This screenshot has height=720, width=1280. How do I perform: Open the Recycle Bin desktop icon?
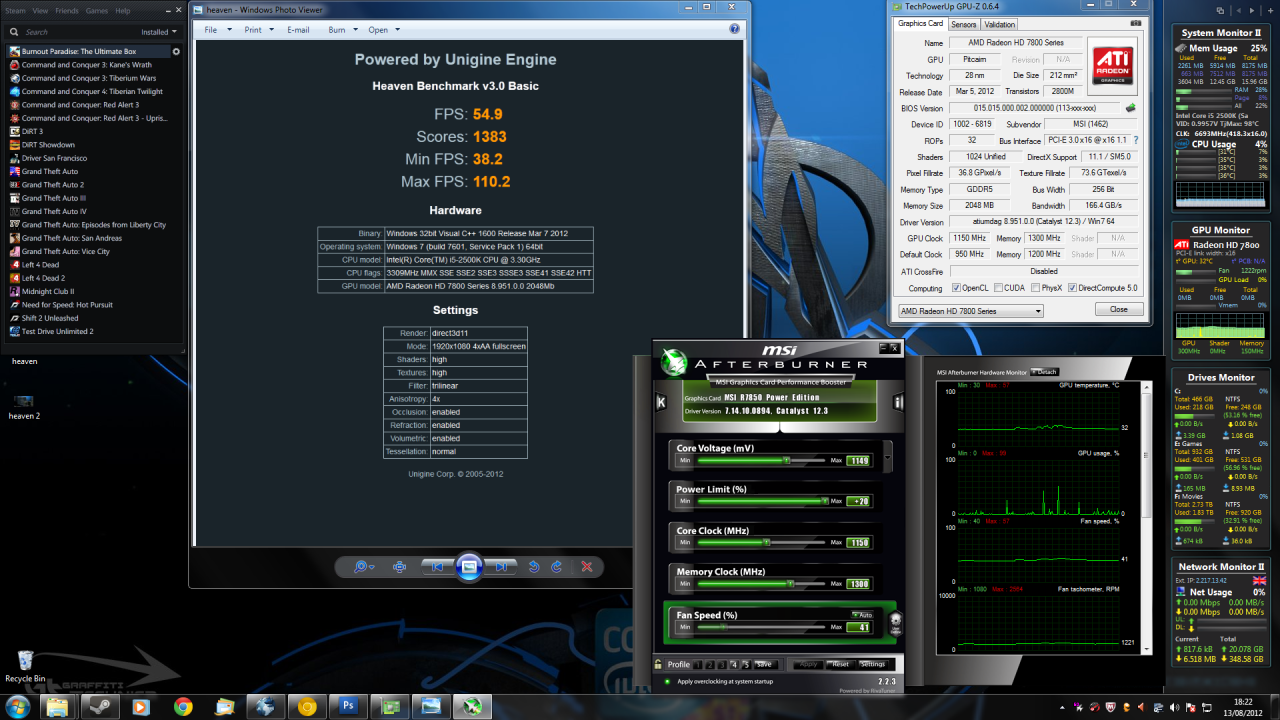(x=25, y=665)
